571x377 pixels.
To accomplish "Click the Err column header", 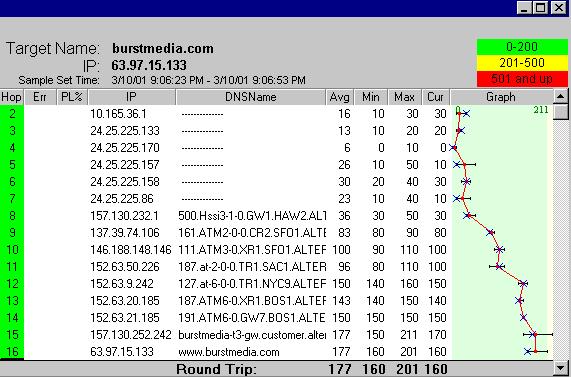I will (x=40, y=97).
